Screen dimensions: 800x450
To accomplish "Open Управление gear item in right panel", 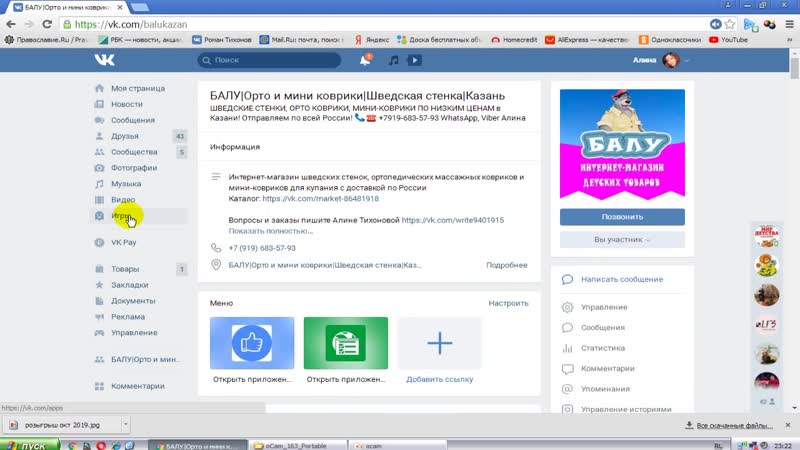I will point(604,307).
